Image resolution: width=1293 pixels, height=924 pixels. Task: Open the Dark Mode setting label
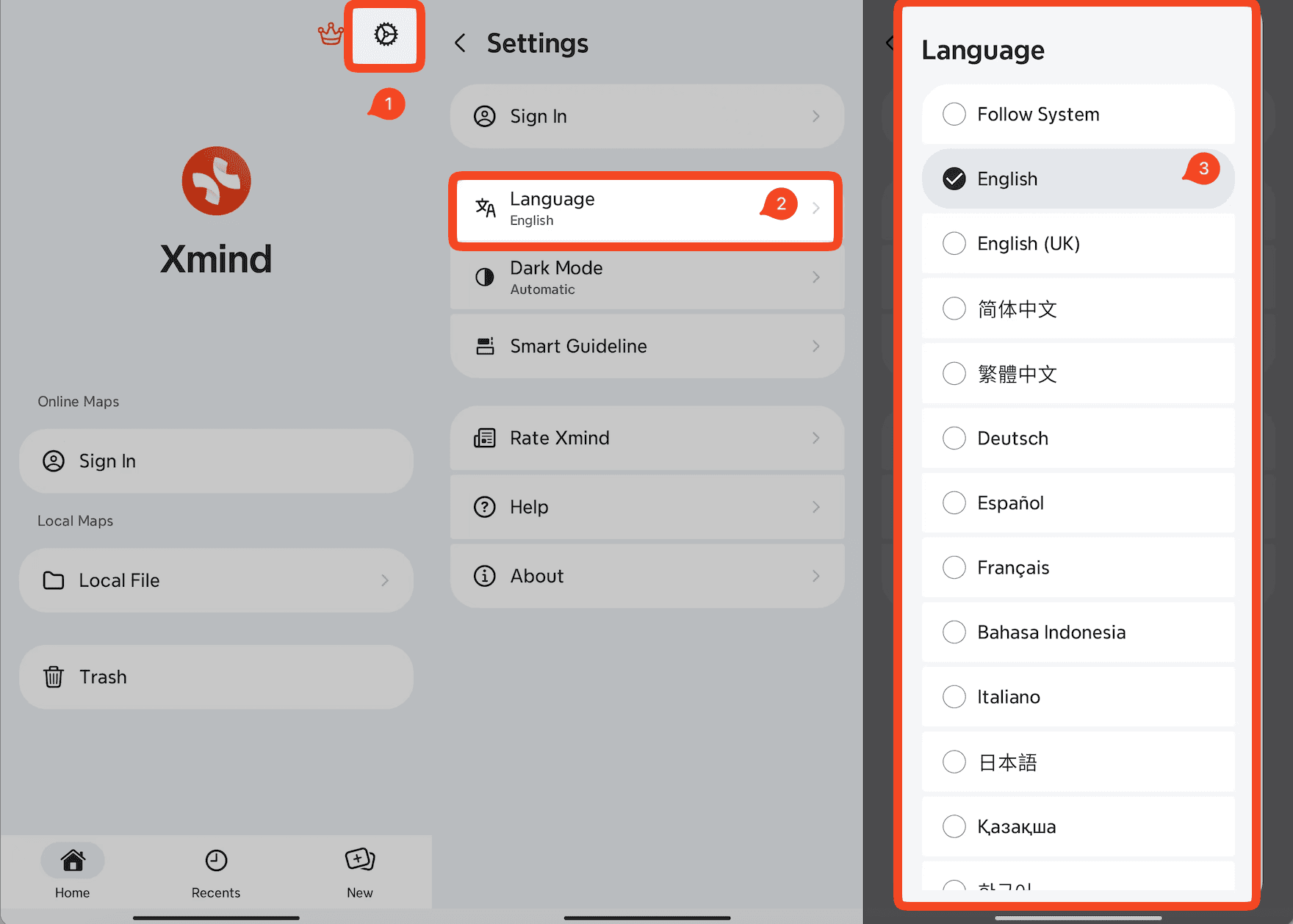[x=556, y=268]
